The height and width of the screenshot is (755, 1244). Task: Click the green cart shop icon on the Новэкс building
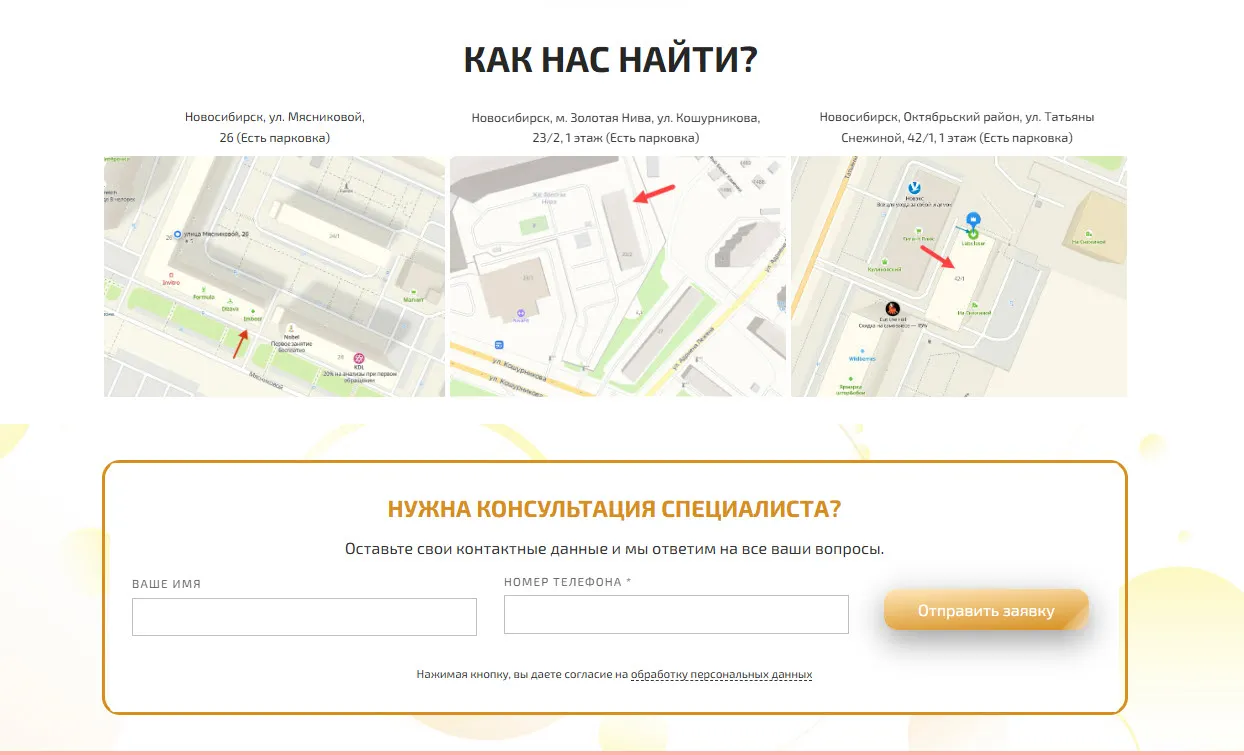pyautogui.click(x=918, y=230)
